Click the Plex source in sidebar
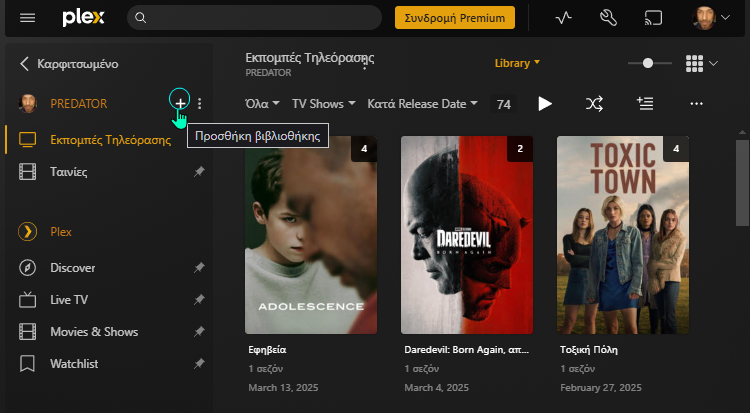 (x=61, y=232)
